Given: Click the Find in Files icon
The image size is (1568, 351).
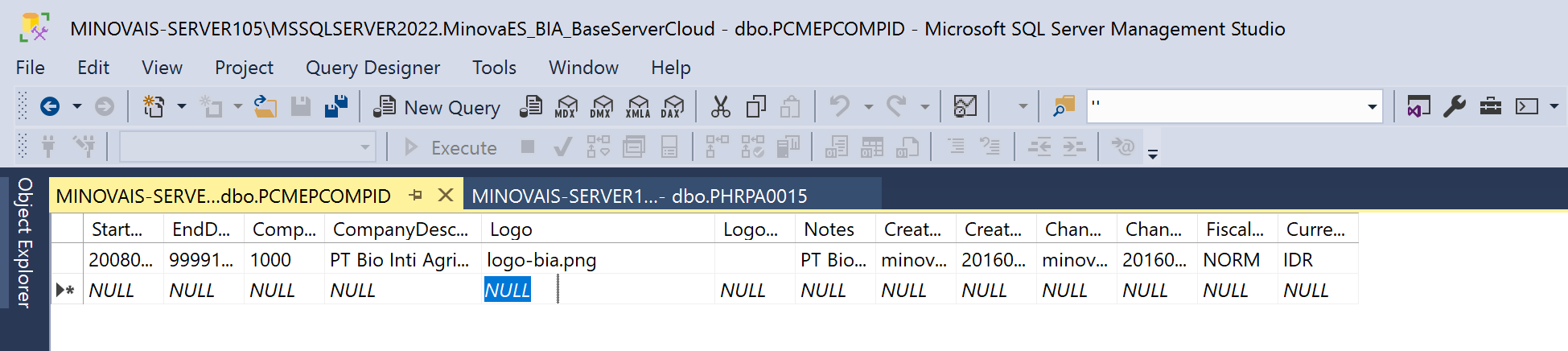Looking at the screenshot, I should (1064, 106).
